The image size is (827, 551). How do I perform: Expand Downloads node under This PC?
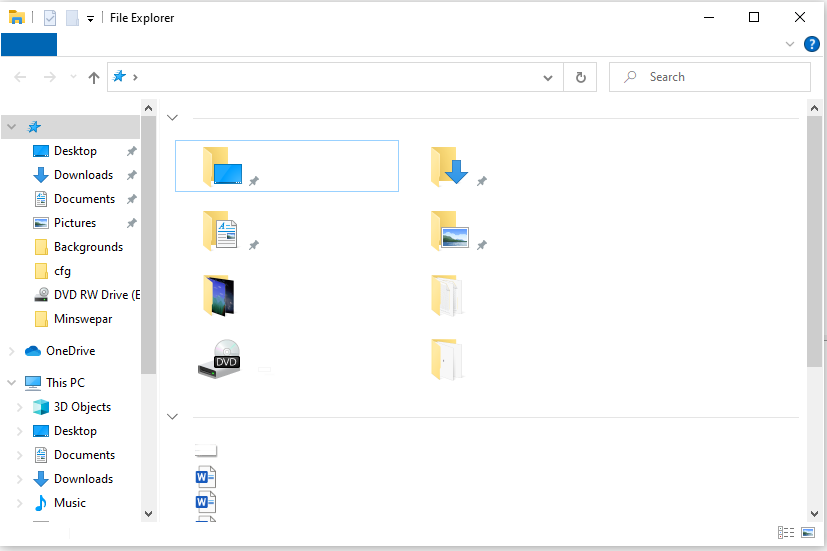(20, 479)
